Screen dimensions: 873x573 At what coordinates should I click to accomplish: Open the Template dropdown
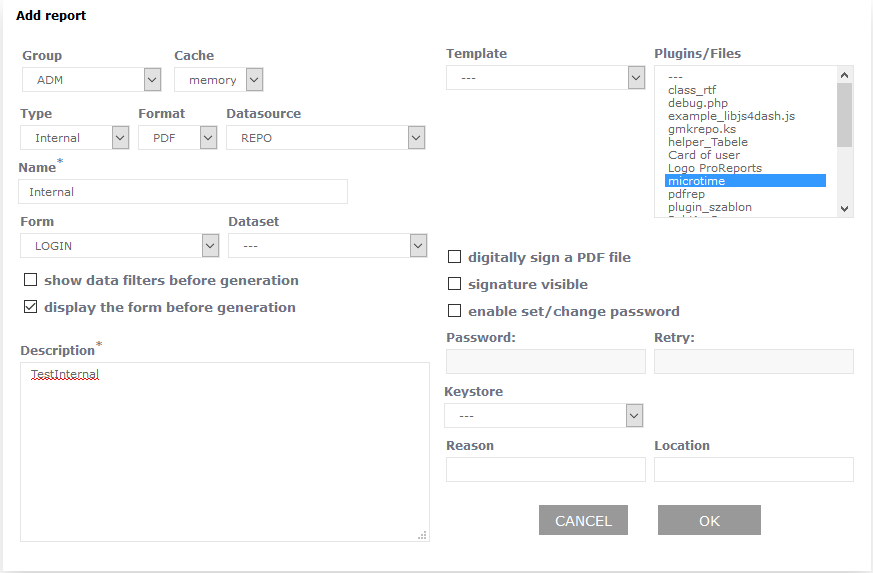coord(545,78)
